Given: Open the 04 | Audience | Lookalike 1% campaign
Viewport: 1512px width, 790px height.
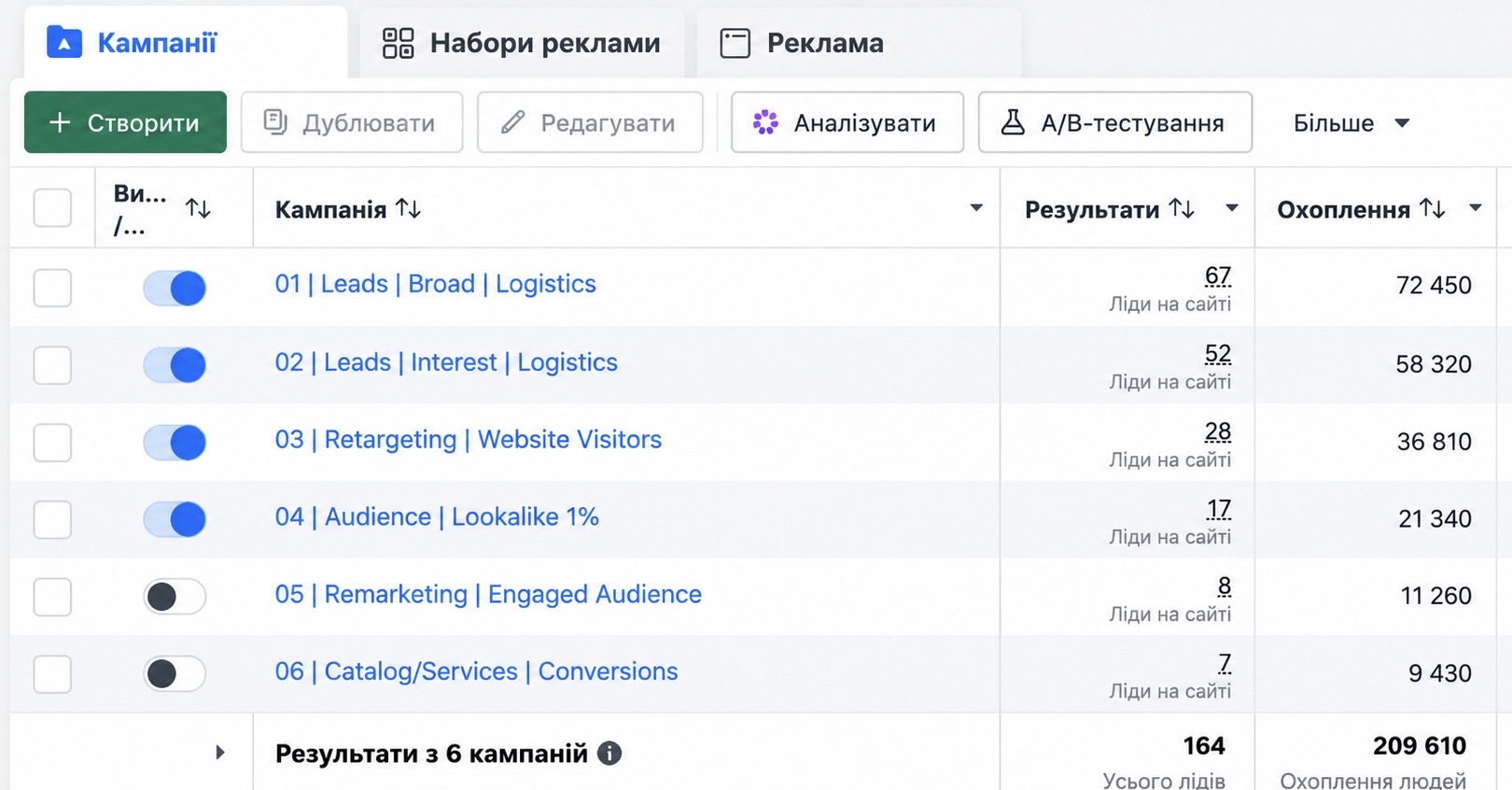Looking at the screenshot, I should [x=437, y=517].
